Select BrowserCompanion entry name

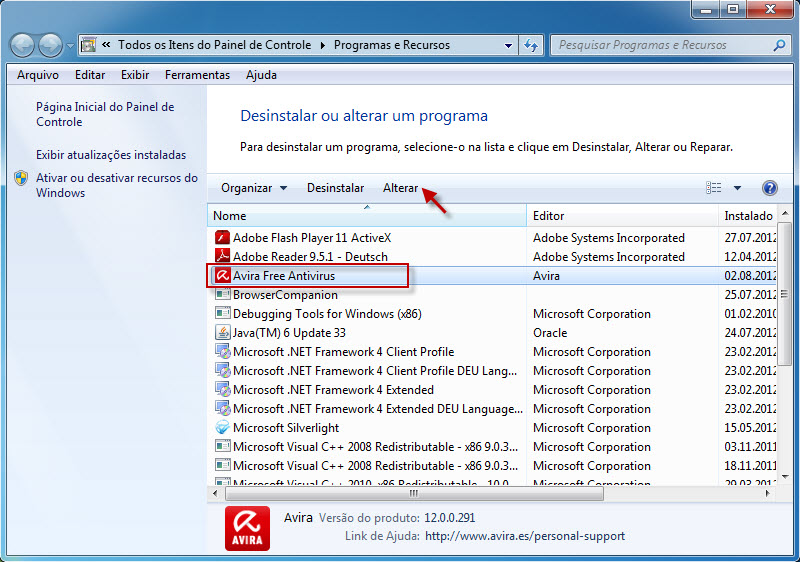(x=285, y=295)
